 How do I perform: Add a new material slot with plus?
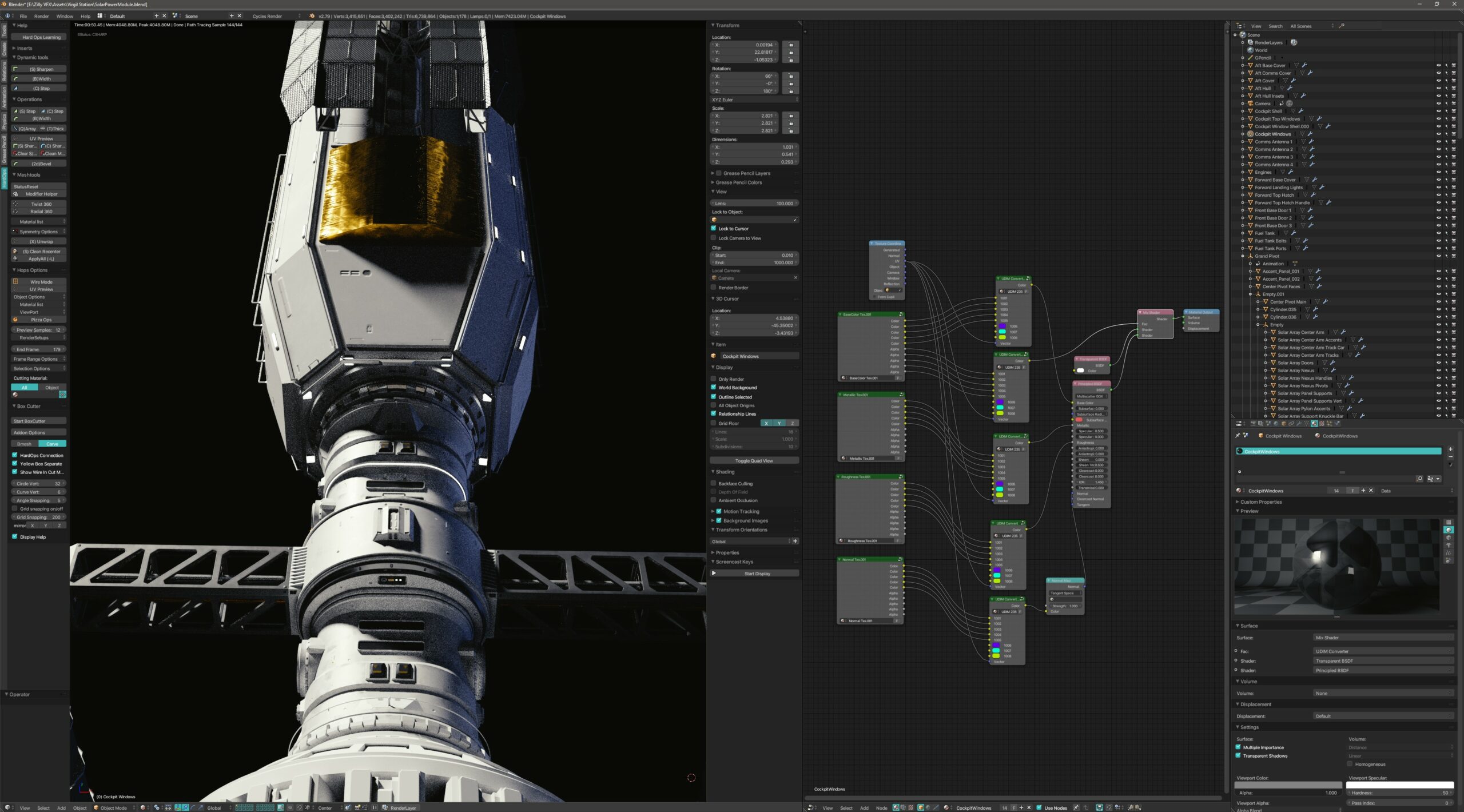pyautogui.click(x=1450, y=449)
